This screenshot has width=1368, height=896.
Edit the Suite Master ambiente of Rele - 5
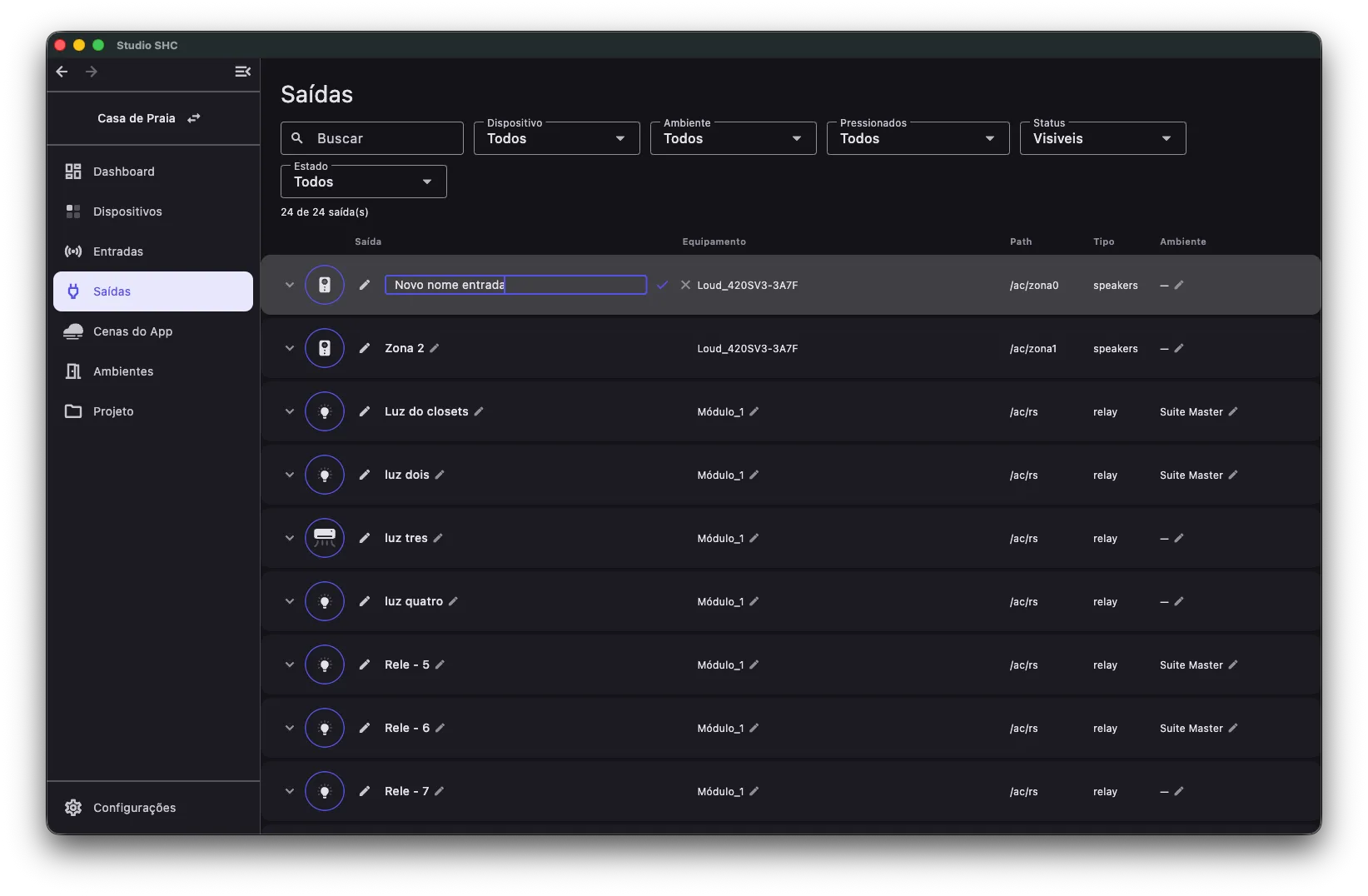tap(1233, 665)
